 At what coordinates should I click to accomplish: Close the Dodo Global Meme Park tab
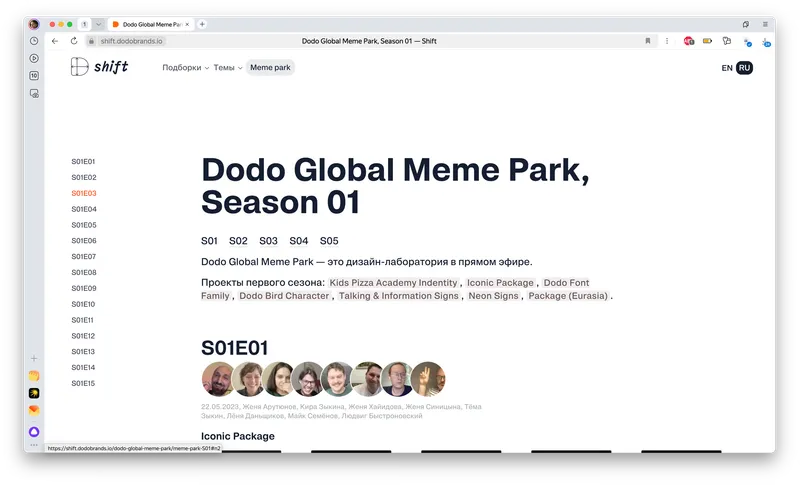tap(187, 24)
